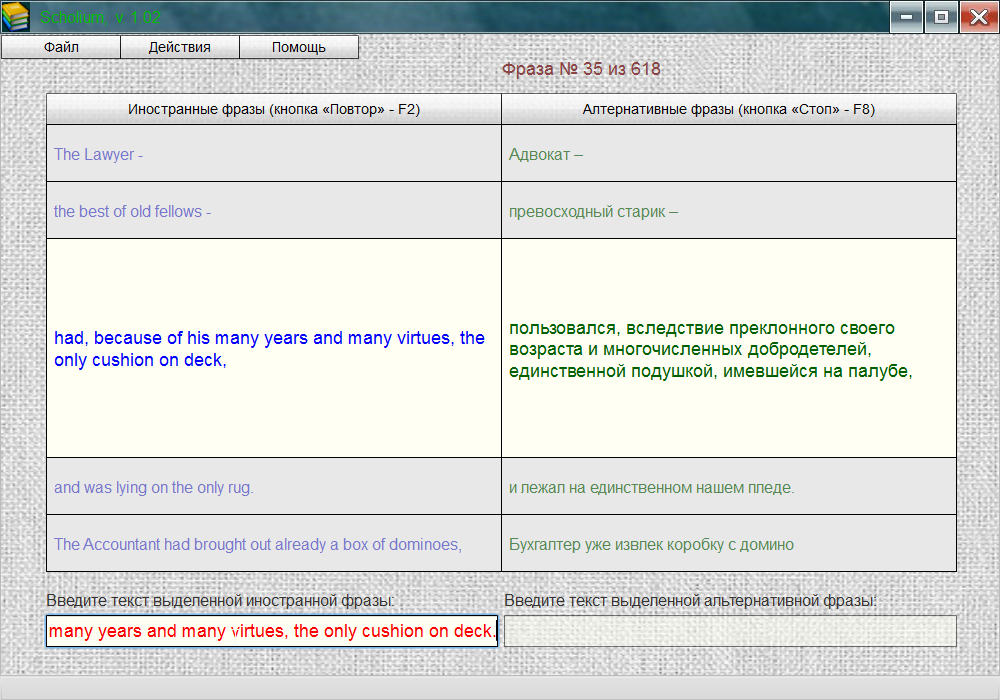Image resolution: width=1000 pixels, height=700 pixels.
Task: Minimize the Scholium window
Action: click(906, 16)
